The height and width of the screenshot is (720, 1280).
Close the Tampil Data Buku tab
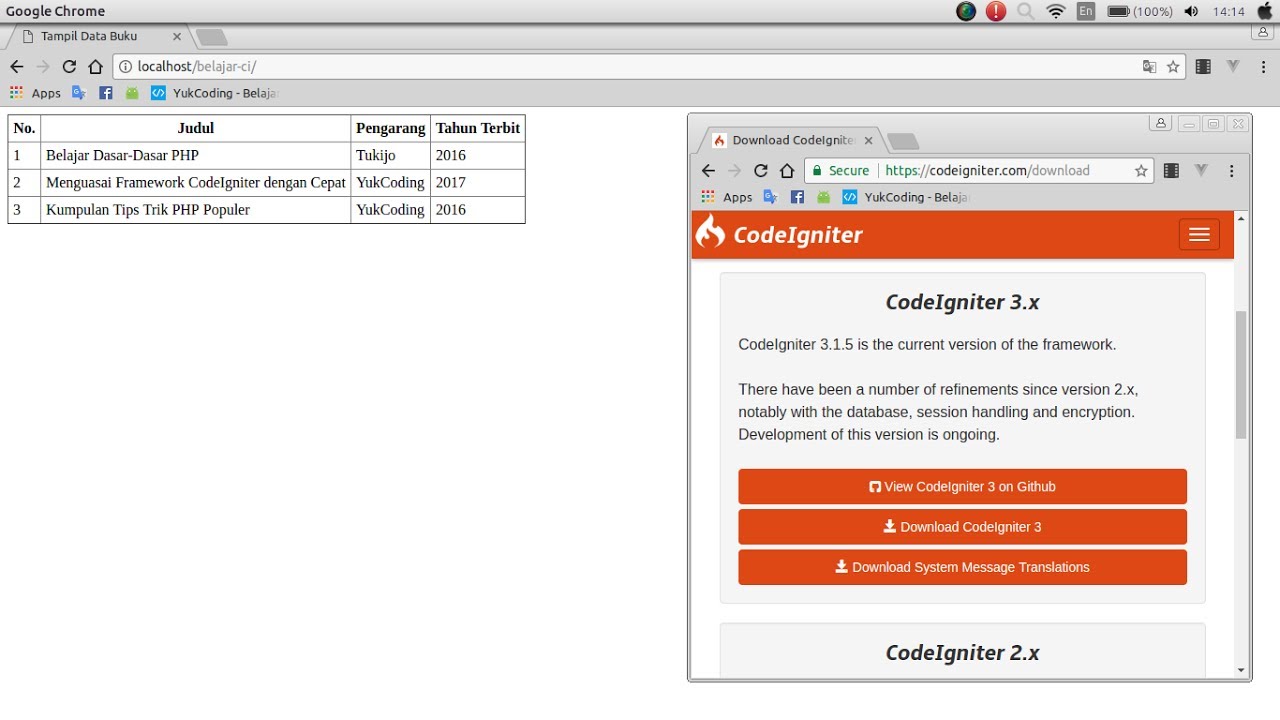click(x=177, y=36)
